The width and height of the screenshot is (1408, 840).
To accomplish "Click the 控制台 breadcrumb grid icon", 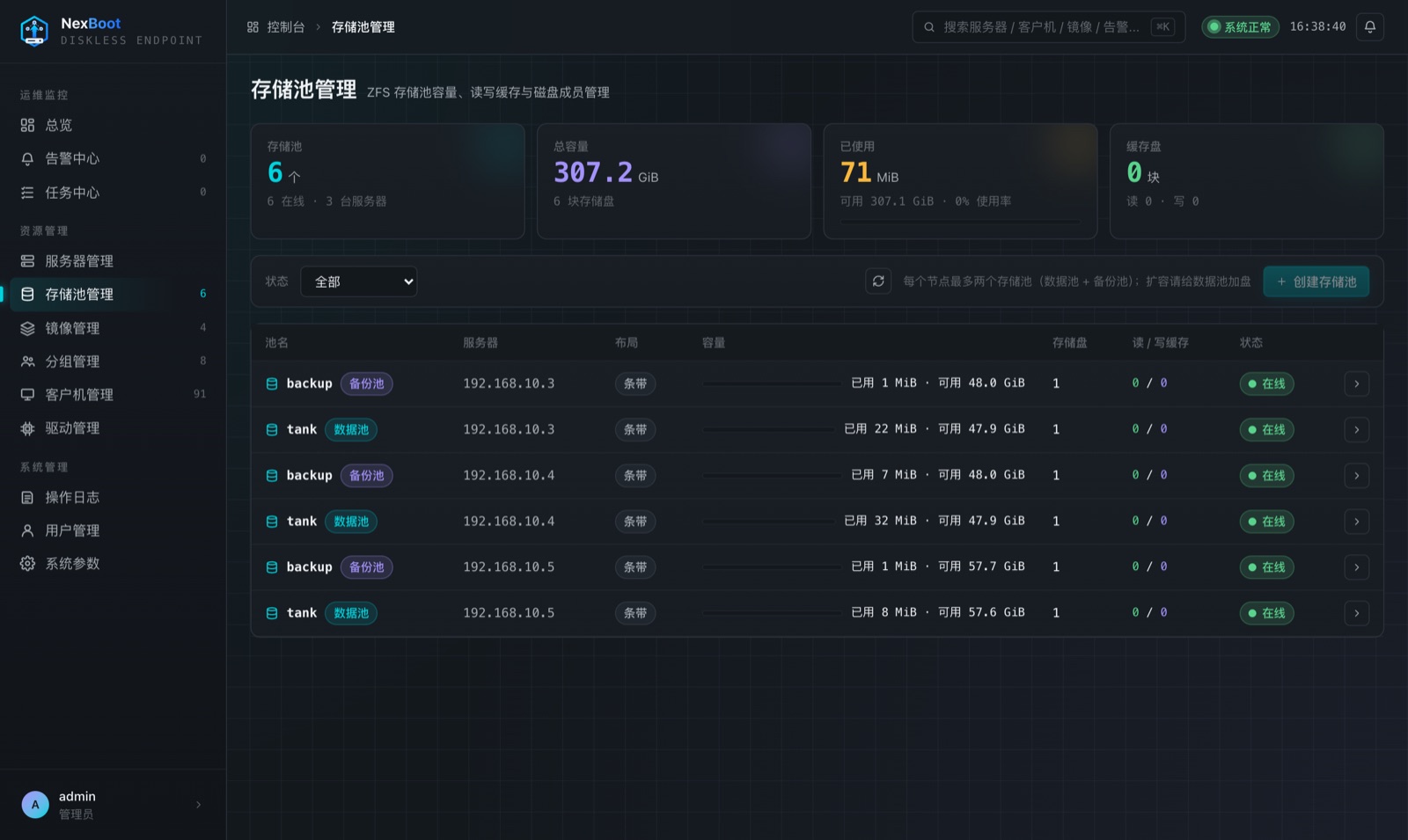I will click(253, 27).
